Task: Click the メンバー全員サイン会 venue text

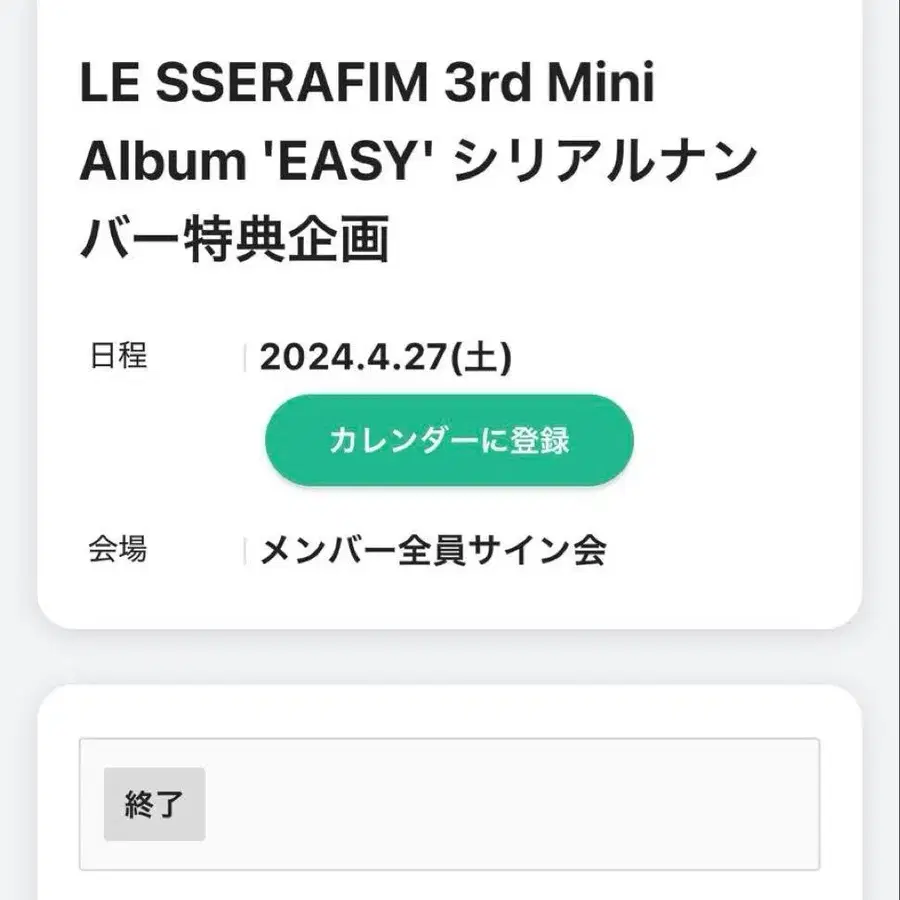Action: pyautogui.click(x=433, y=550)
